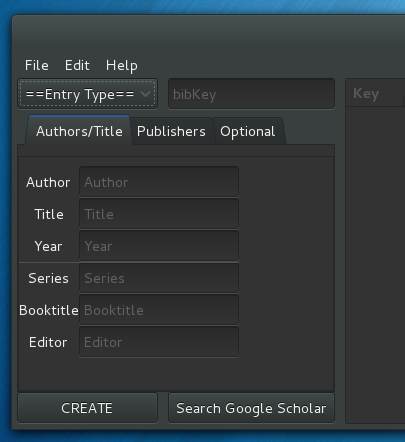
Task: Open the Help menu
Action: point(122,65)
